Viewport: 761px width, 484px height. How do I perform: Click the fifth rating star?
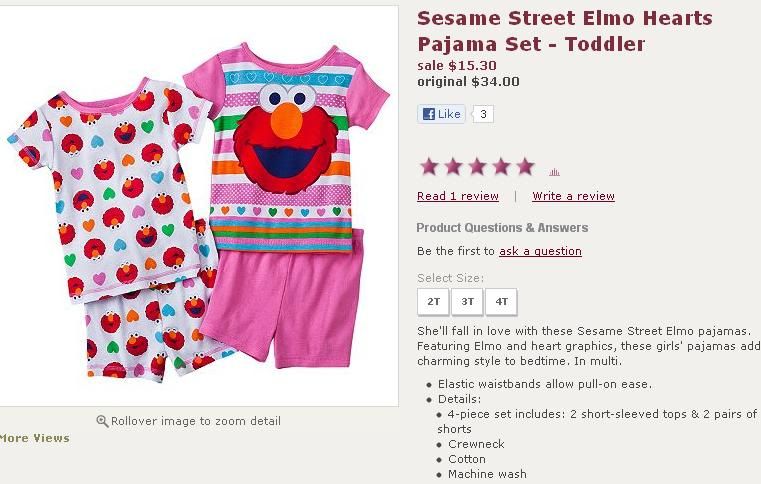[525, 167]
